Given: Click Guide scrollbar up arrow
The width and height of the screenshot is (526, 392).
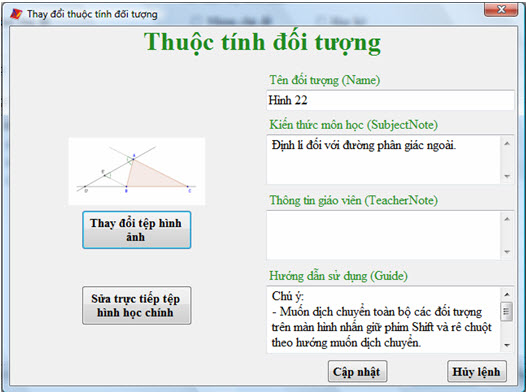Looking at the screenshot, I should [x=507, y=294].
